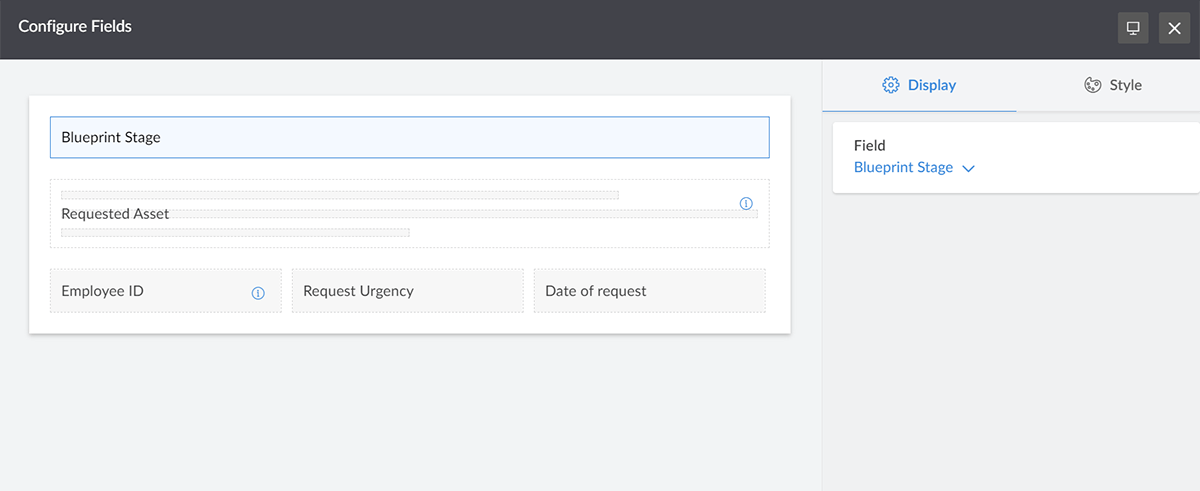Click the Configure Fields title text
Viewport: 1200px width, 491px height.
[x=75, y=26]
